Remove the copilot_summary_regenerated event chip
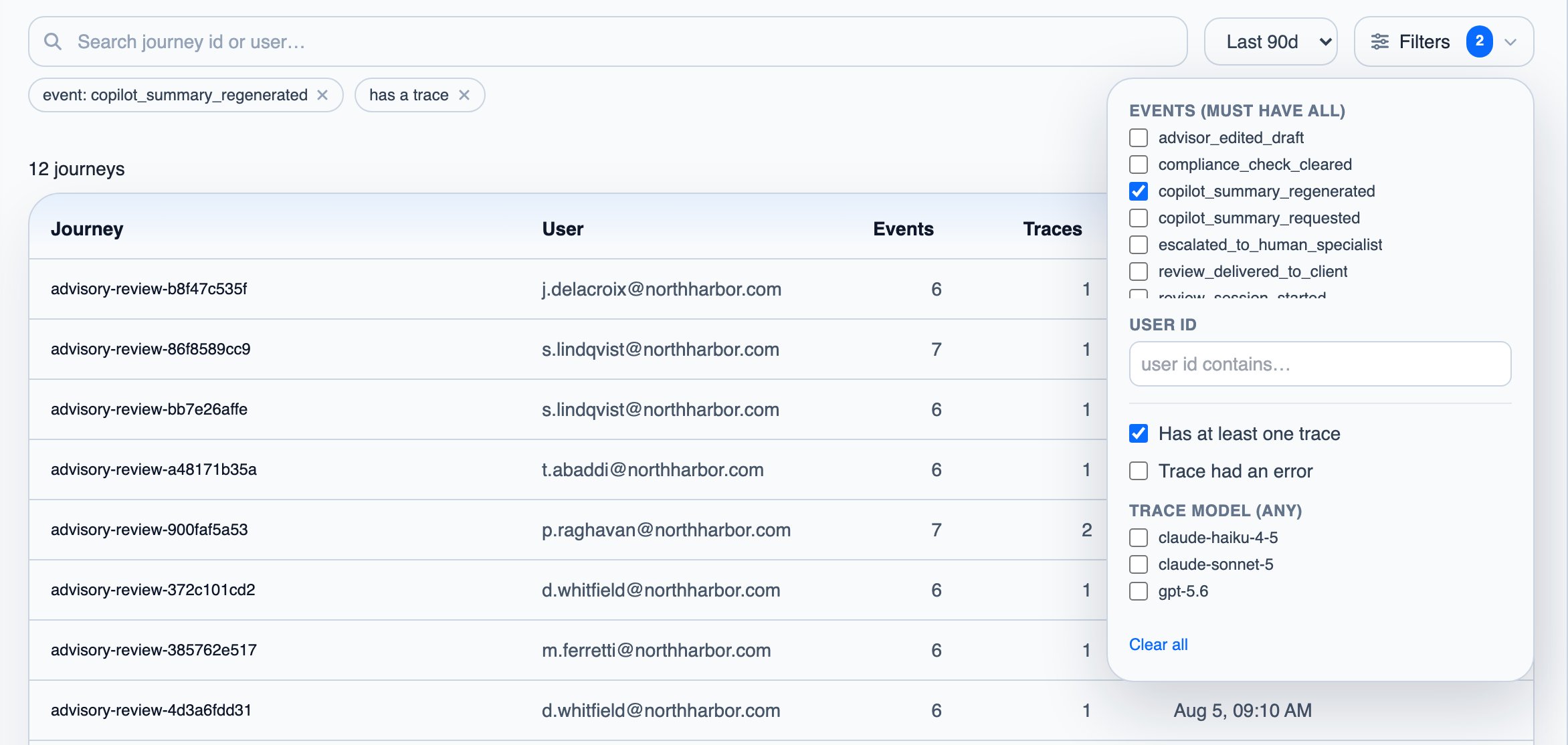Viewport: 1568px width, 745px height. [322, 95]
